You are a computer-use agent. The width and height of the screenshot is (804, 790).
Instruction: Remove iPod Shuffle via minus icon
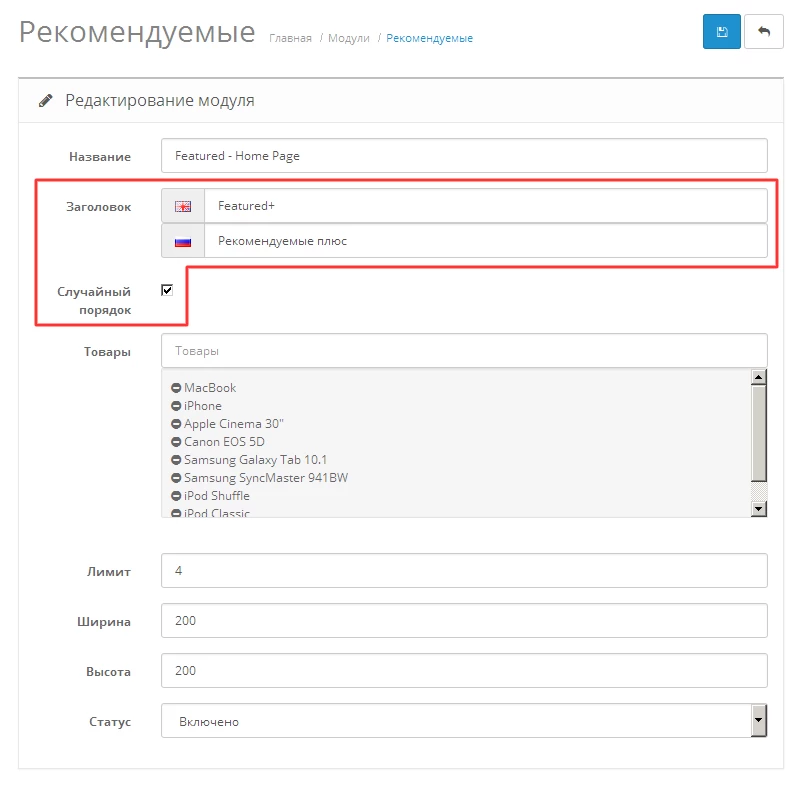pos(176,496)
